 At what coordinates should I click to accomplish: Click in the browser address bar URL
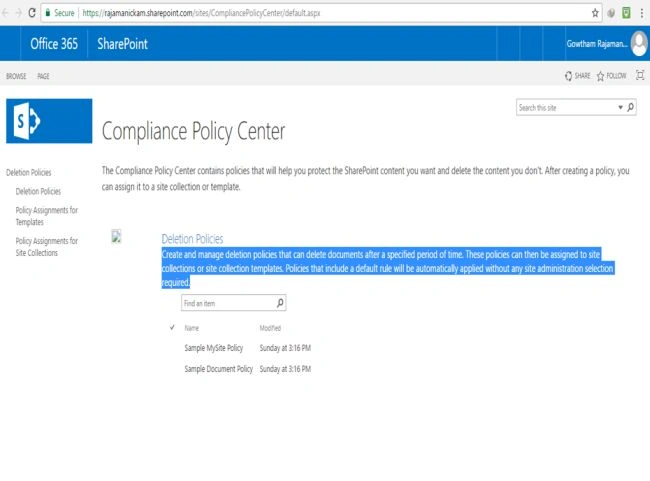pyautogui.click(x=201, y=13)
